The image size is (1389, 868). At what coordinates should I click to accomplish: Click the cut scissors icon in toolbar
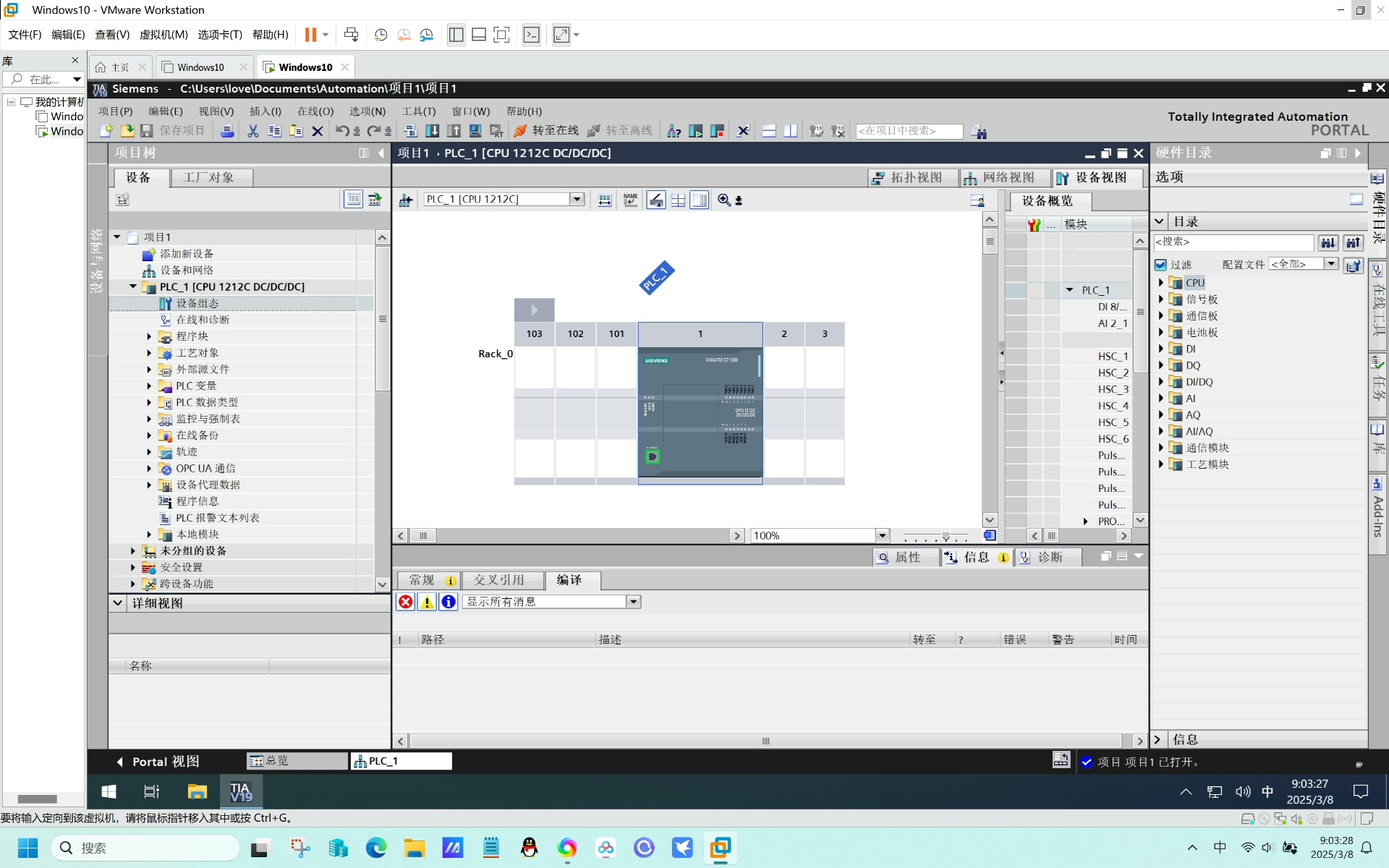pyautogui.click(x=252, y=131)
